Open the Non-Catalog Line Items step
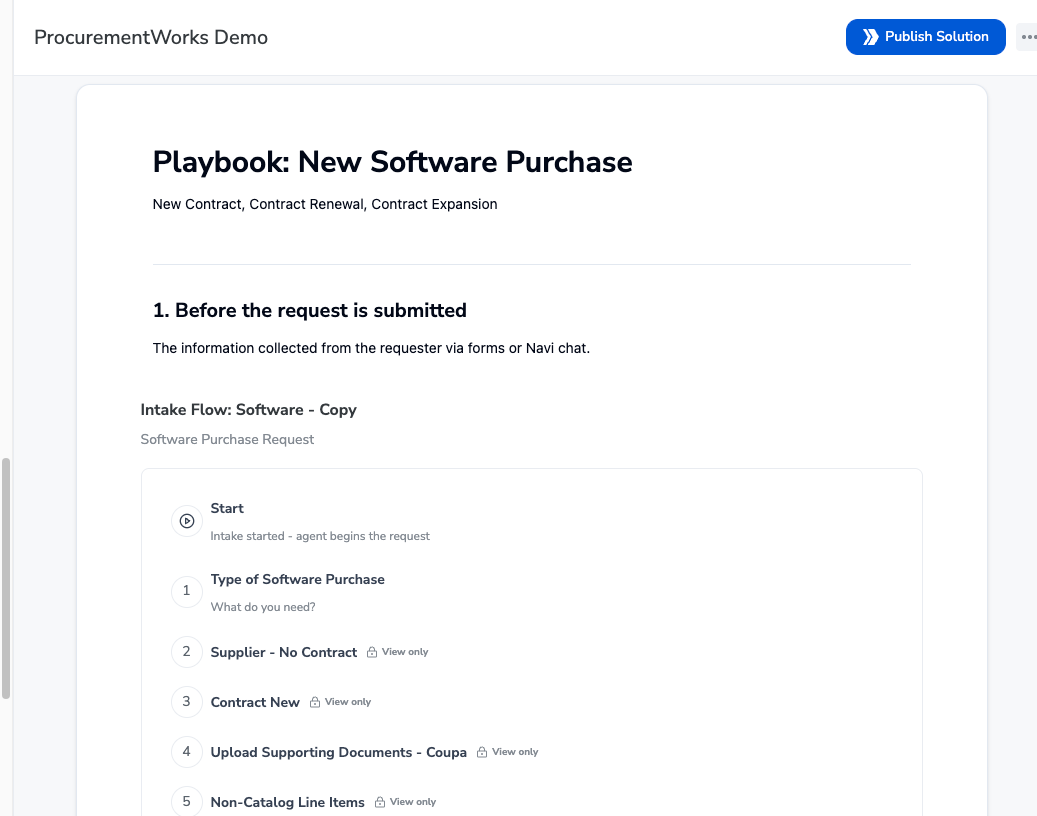 (288, 802)
